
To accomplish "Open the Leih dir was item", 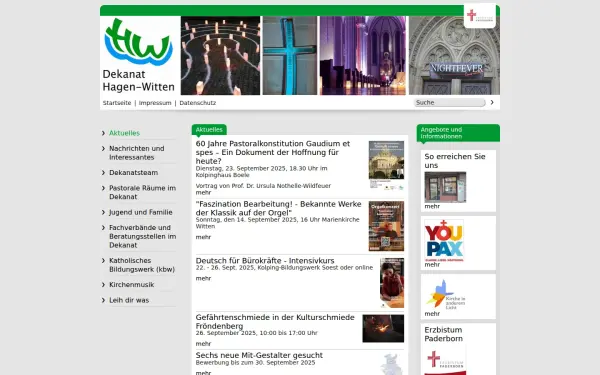I will click(x=129, y=300).
